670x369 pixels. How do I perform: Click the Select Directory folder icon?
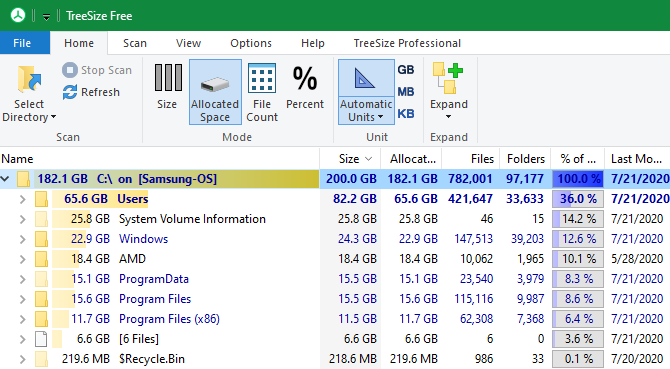pos(29,79)
